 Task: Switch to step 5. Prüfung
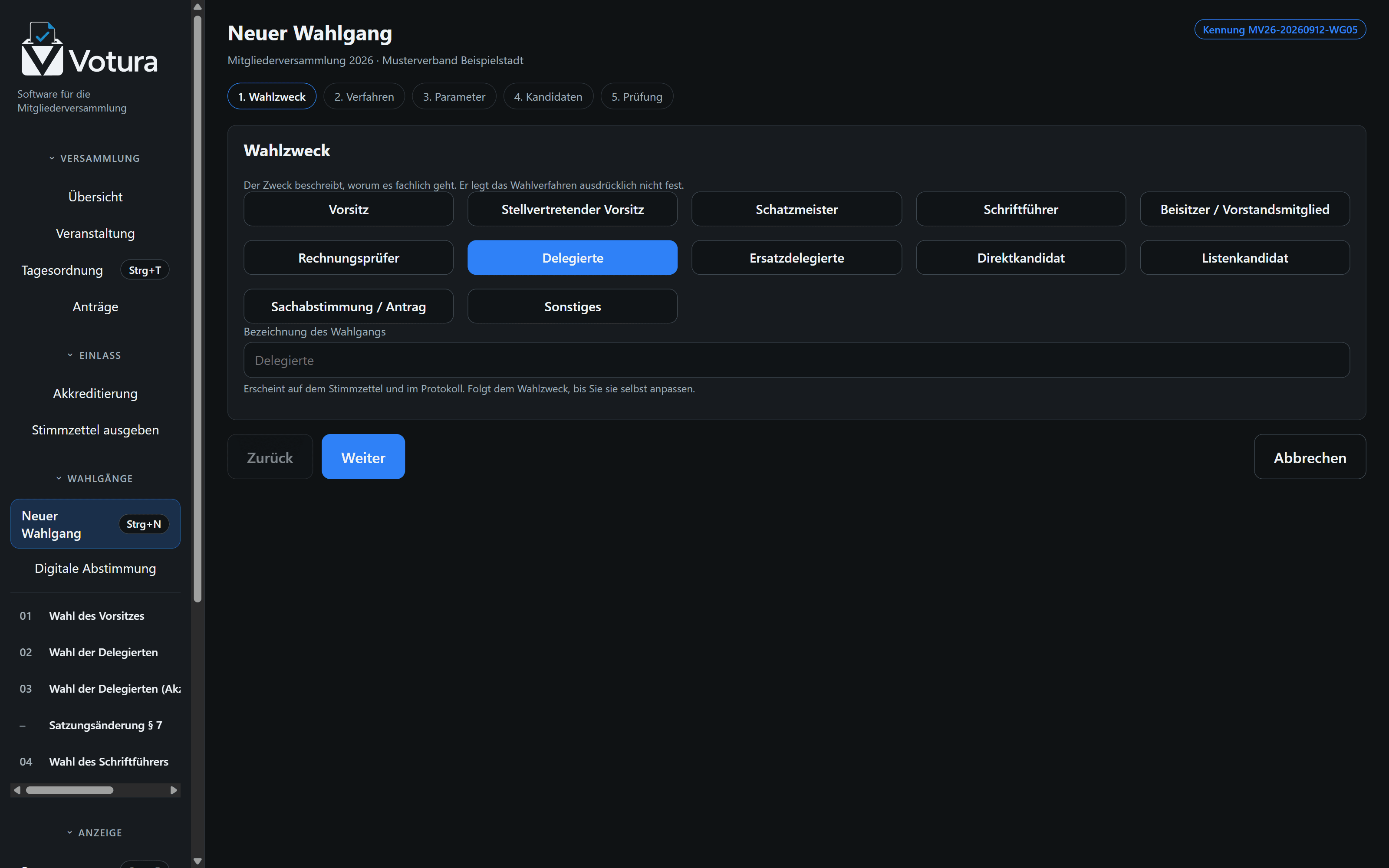[636, 96]
